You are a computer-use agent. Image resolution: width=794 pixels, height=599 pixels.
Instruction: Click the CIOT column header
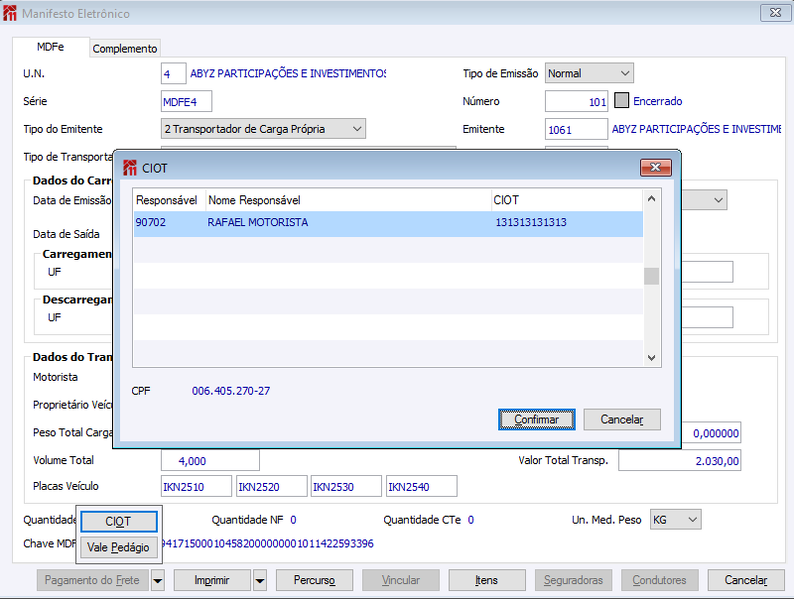tap(567, 200)
